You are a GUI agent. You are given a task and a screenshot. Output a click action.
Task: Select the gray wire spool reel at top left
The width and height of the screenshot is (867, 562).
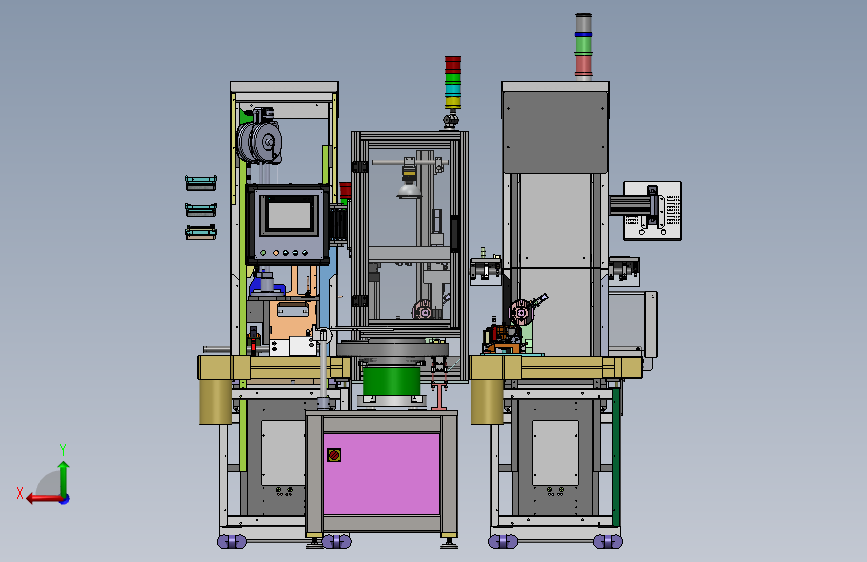click(259, 142)
